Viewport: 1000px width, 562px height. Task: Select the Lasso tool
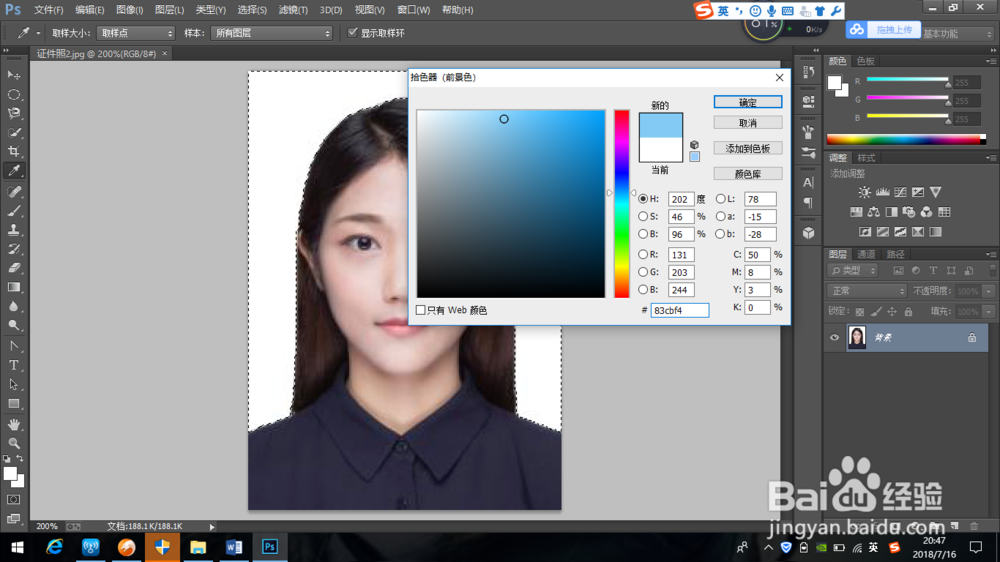click(x=13, y=114)
